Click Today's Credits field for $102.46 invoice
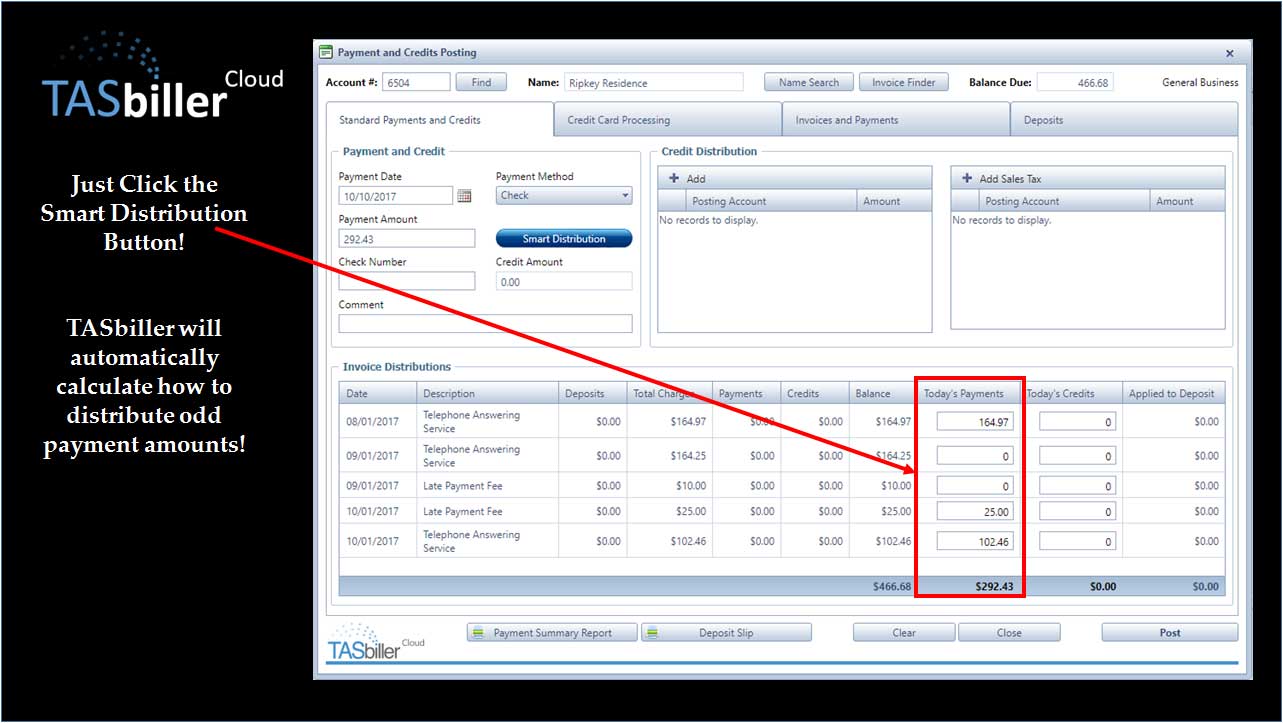Viewport: 1283px width, 723px height. tap(1078, 542)
